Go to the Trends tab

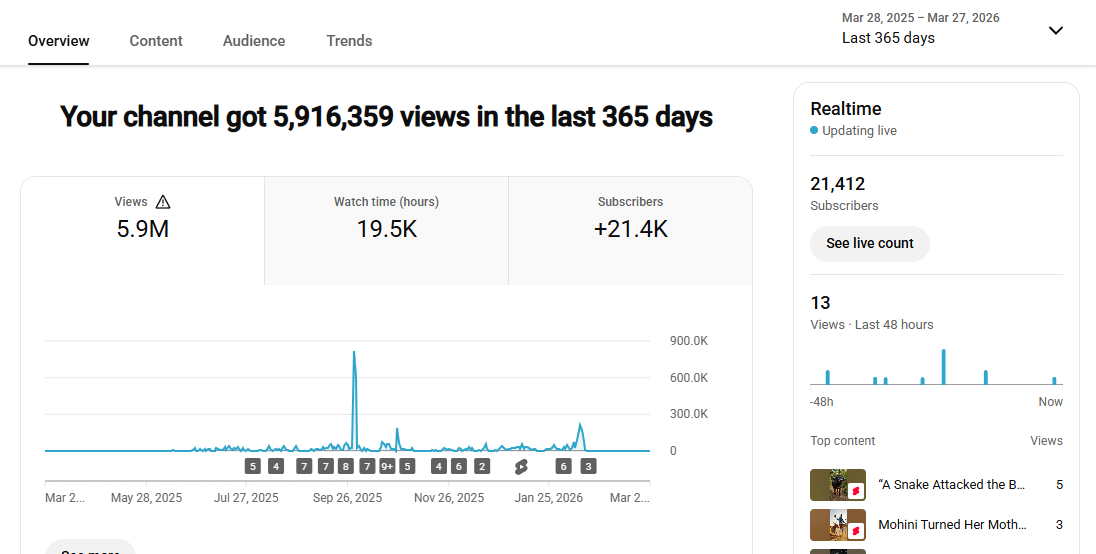[349, 41]
